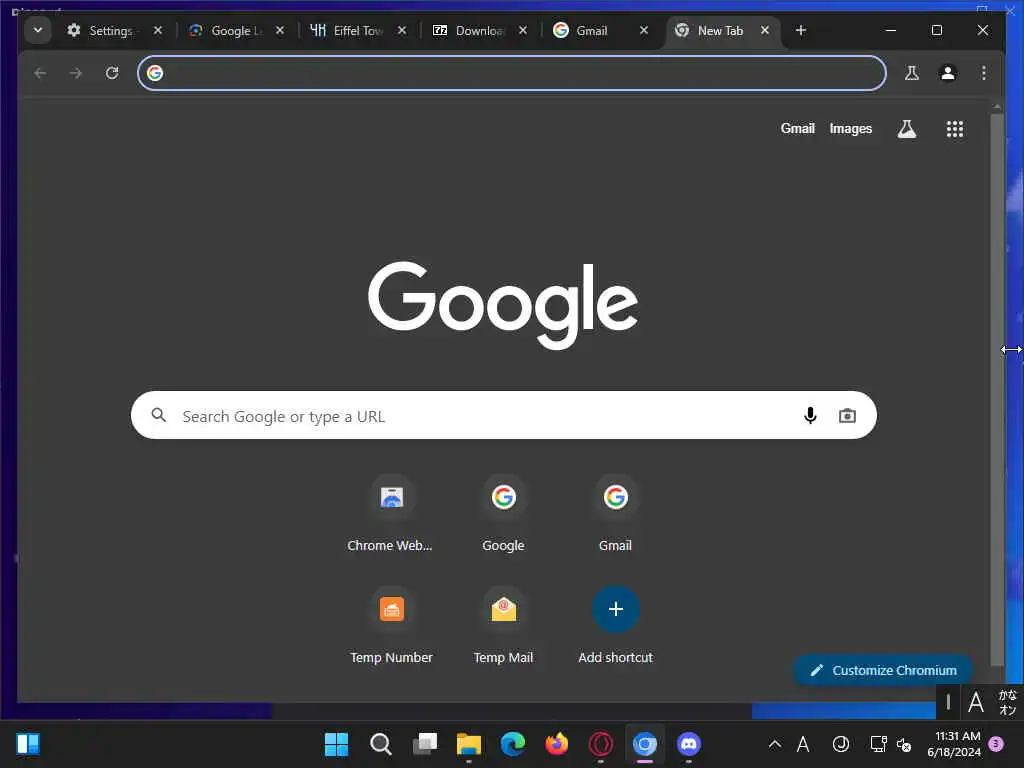
Task: Toggle IME input mode A in tray
Action: (x=803, y=744)
